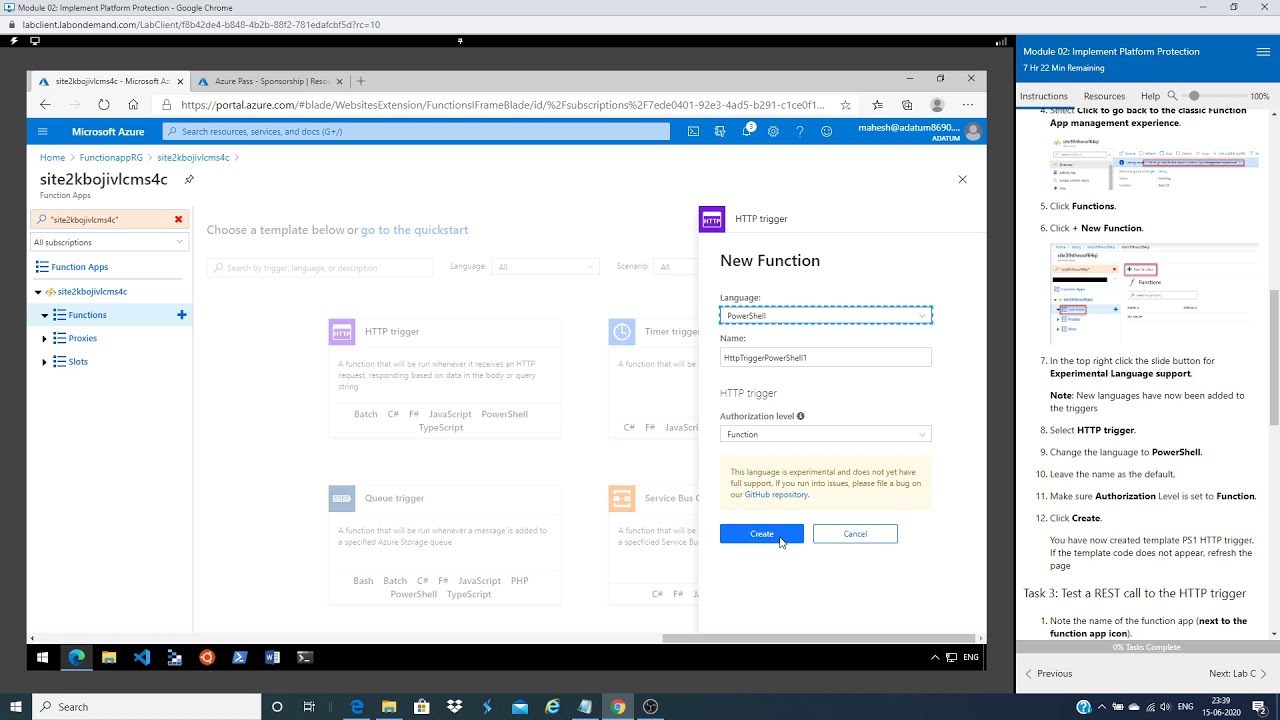Pin the site2kbojivlcms4c blade
This screenshot has height=720, width=1280.
tap(189, 179)
